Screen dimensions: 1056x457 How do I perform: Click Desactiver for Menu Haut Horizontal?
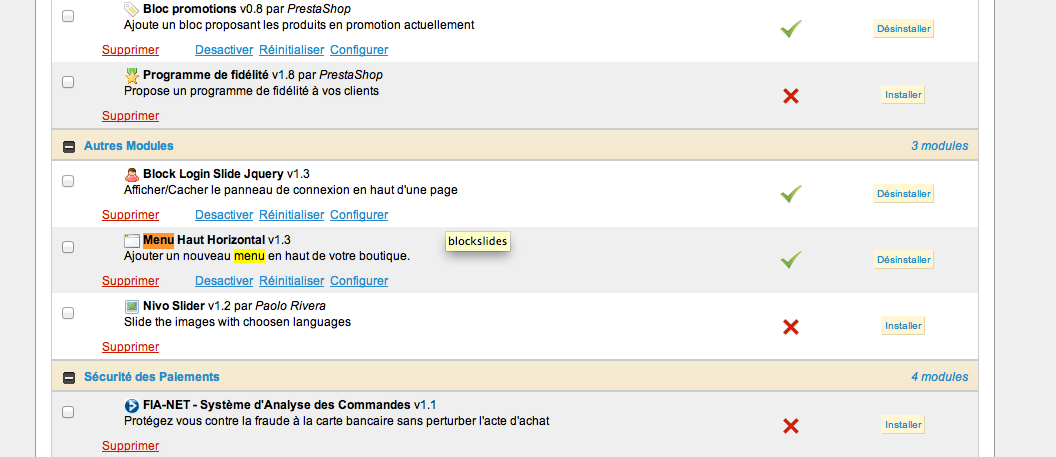(x=224, y=281)
